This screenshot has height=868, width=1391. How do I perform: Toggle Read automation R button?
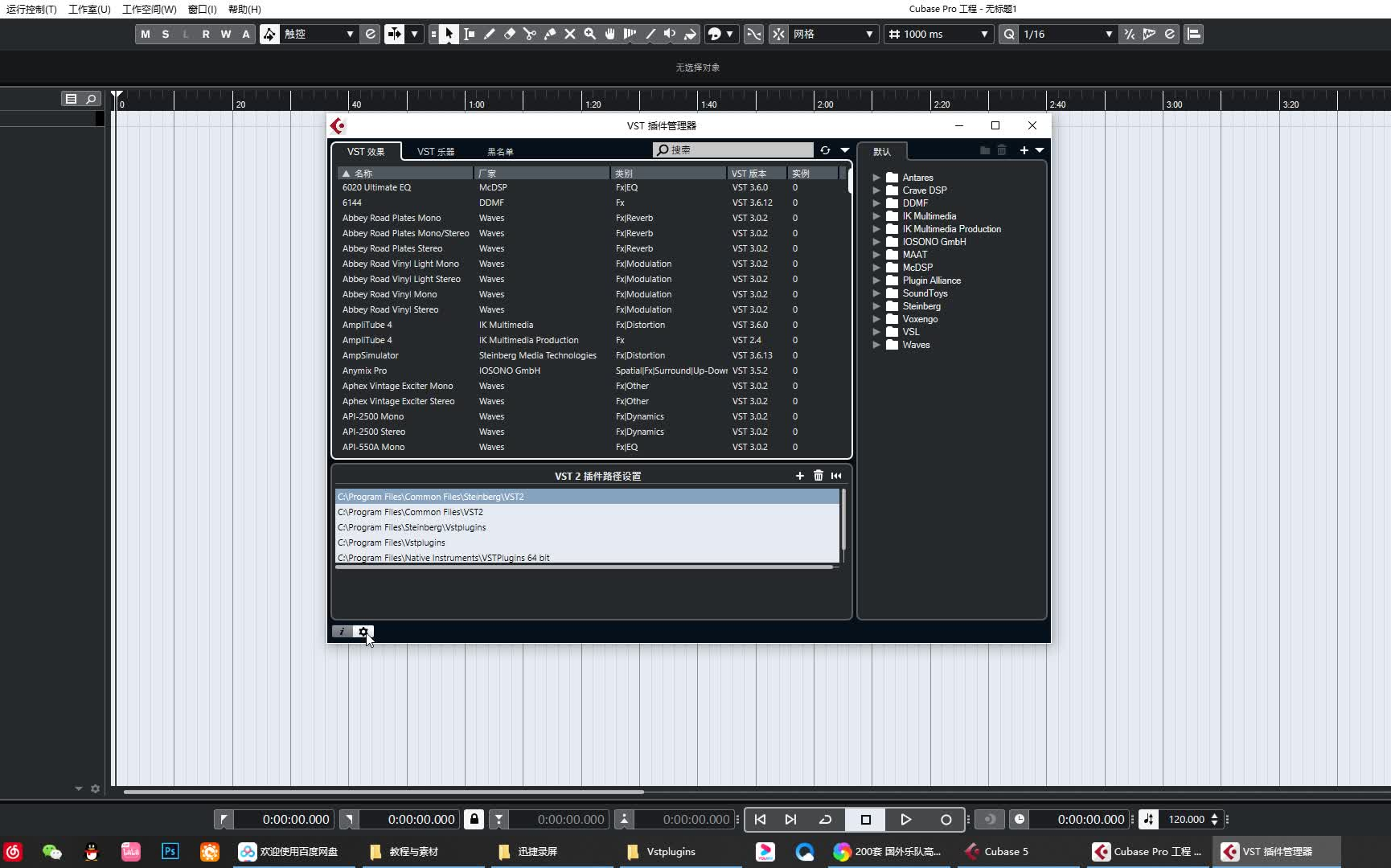click(206, 34)
